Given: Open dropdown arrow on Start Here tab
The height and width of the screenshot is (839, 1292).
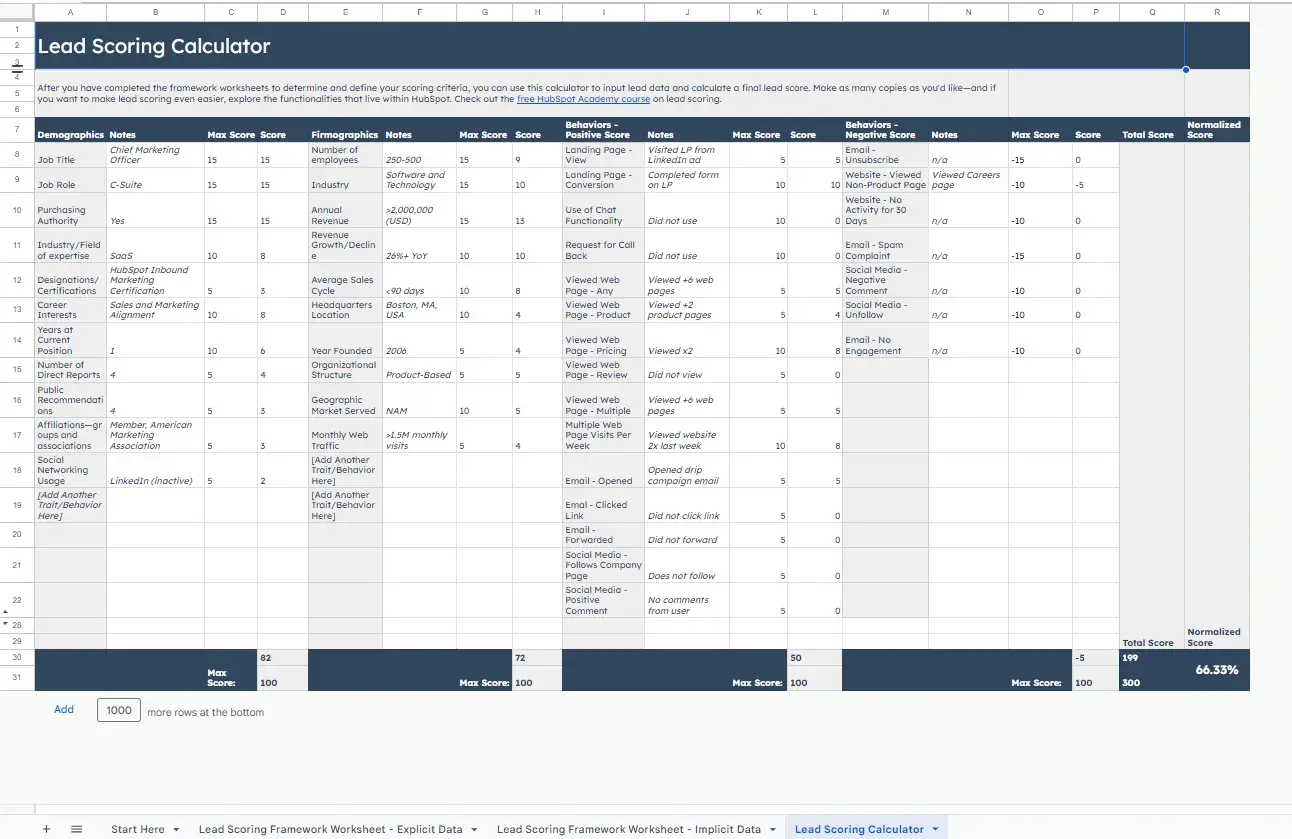Looking at the screenshot, I should 176,830.
